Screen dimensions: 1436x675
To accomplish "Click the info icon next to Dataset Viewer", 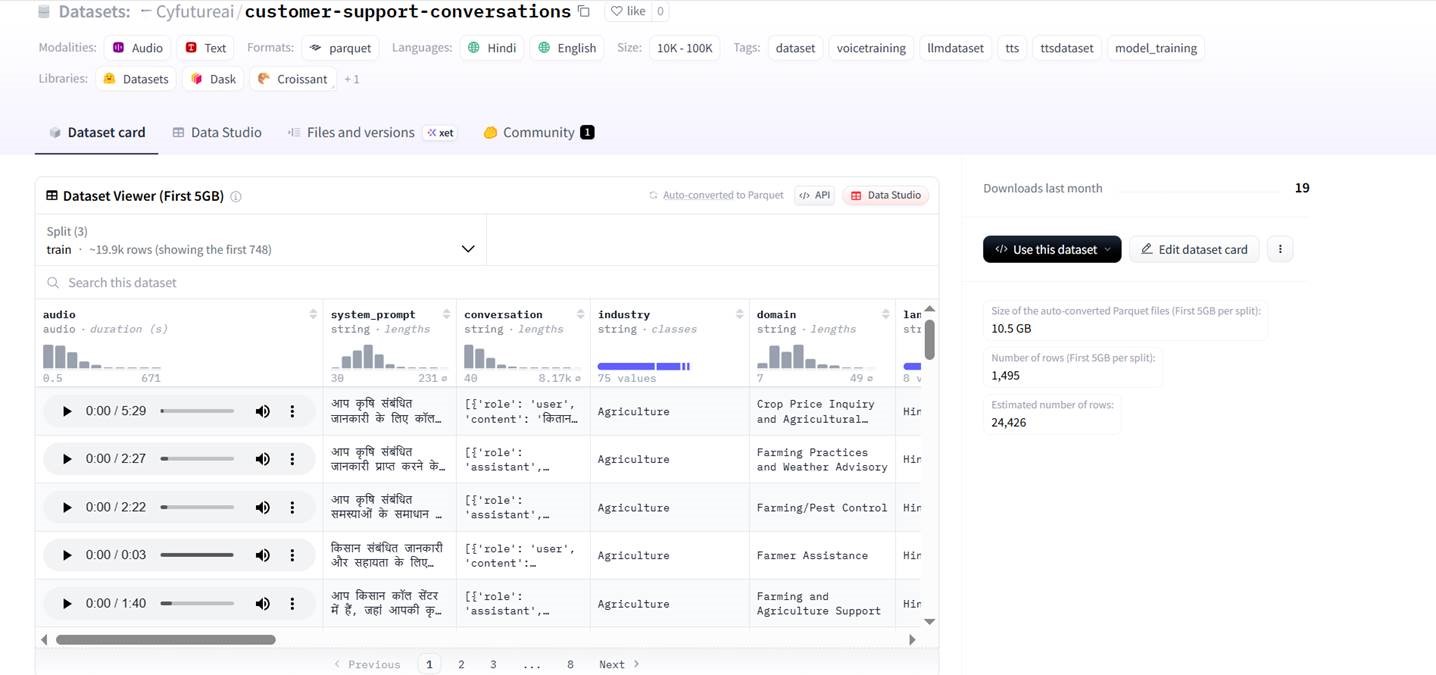I will (236, 196).
